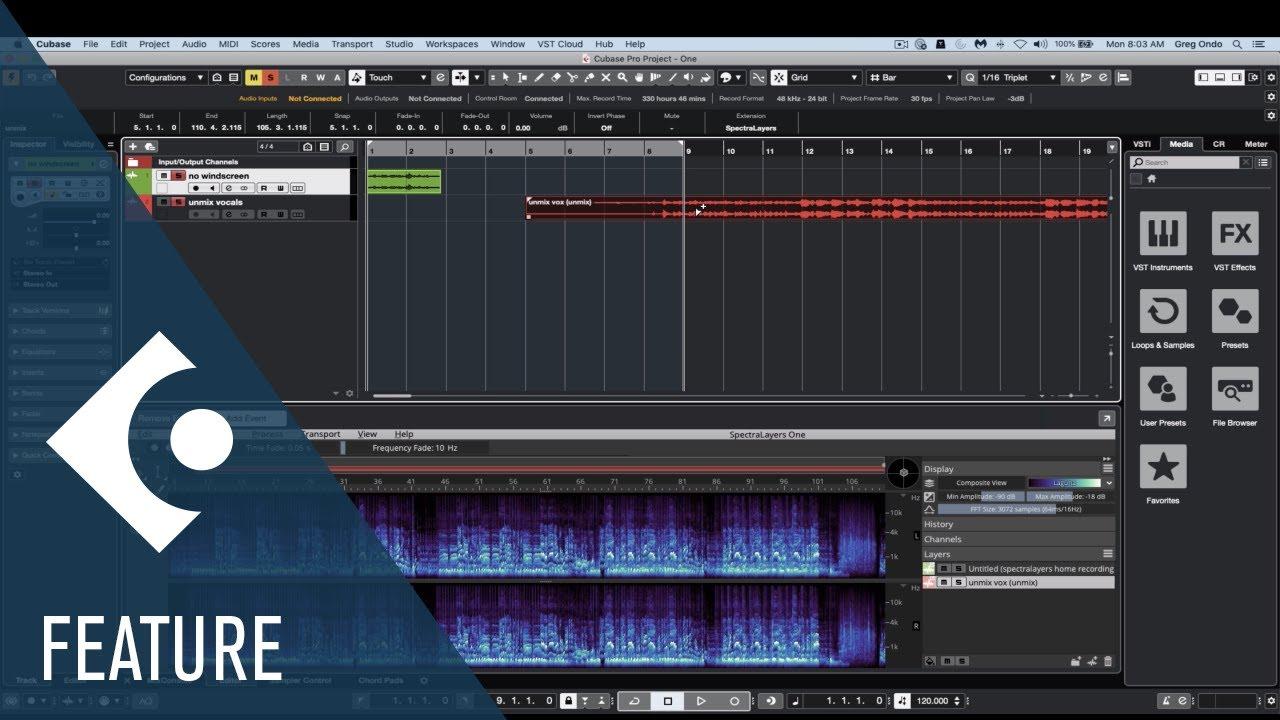Screen dimensions: 1280x720
Task: Open Favorites star tile
Action: (x=1163, y=467)
